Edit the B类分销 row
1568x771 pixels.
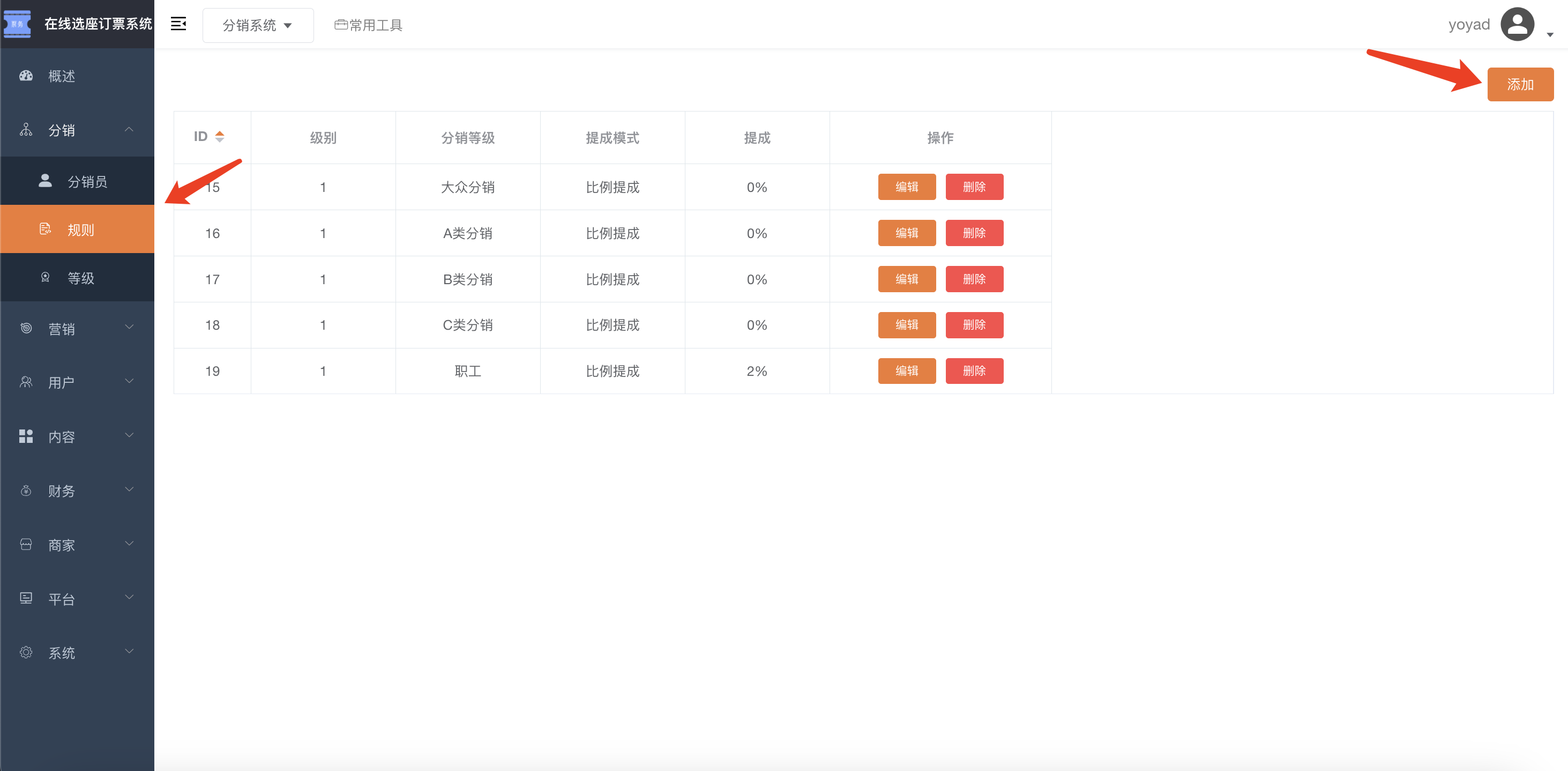click(906, 279)
